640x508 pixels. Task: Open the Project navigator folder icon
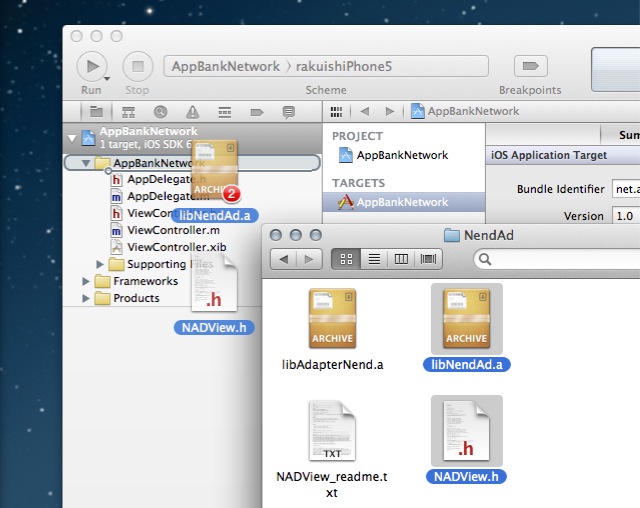pos(96,111)
